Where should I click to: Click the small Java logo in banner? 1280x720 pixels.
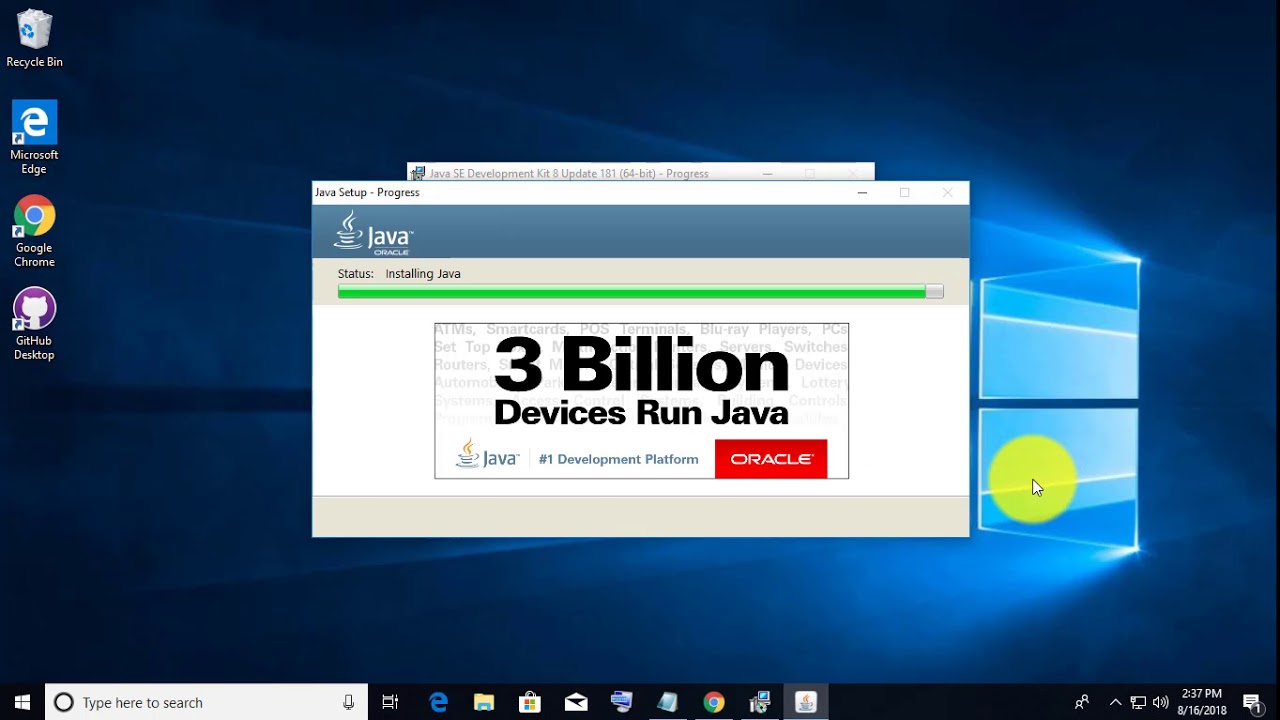click(x=488, y=454)
